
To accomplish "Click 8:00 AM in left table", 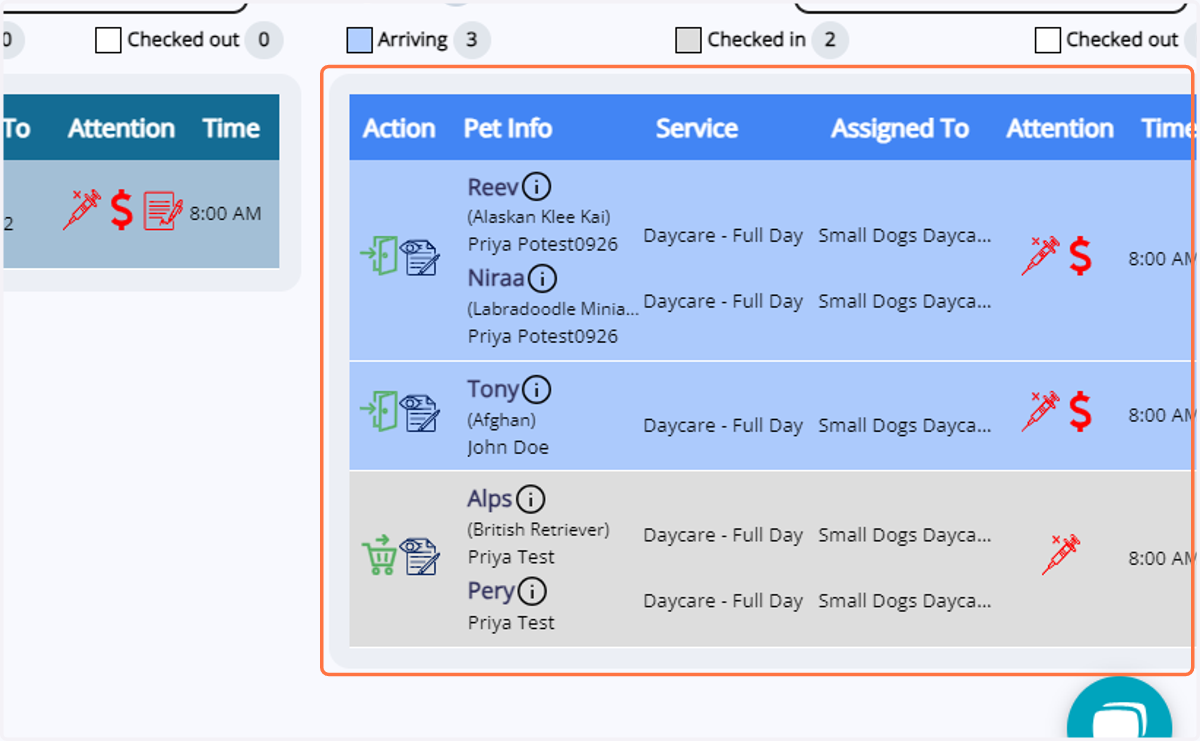I will (226, 213).
